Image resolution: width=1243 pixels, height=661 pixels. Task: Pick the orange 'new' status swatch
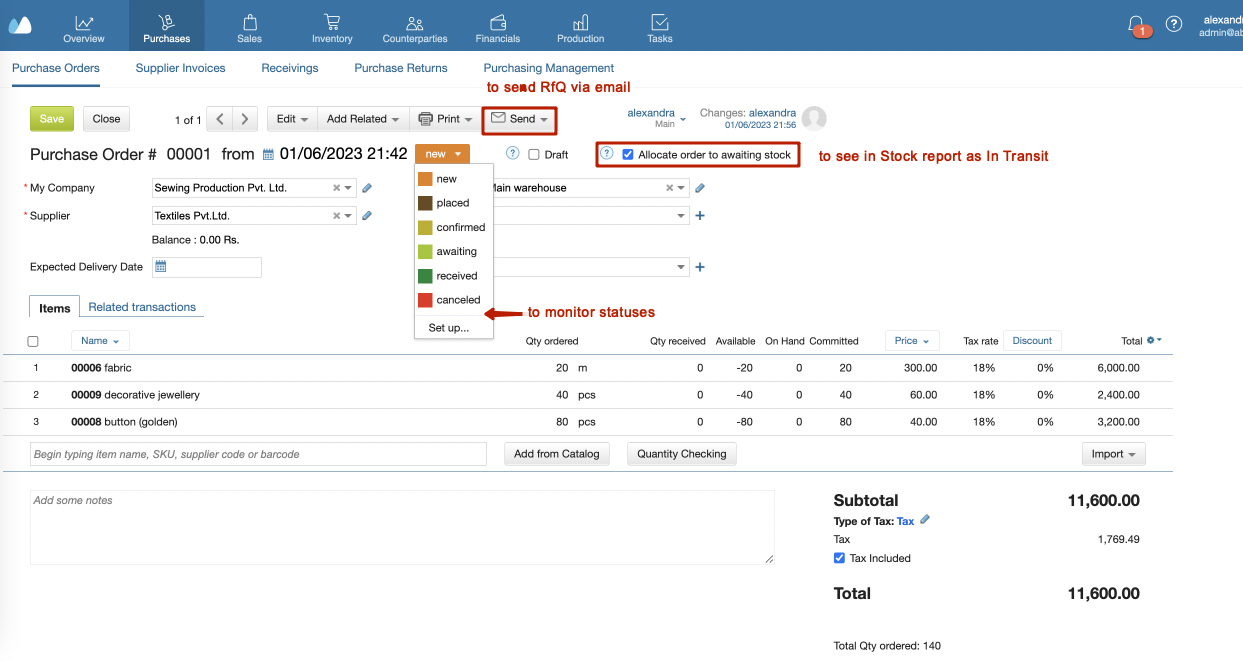pyautogui.click(x=425, y=179)
